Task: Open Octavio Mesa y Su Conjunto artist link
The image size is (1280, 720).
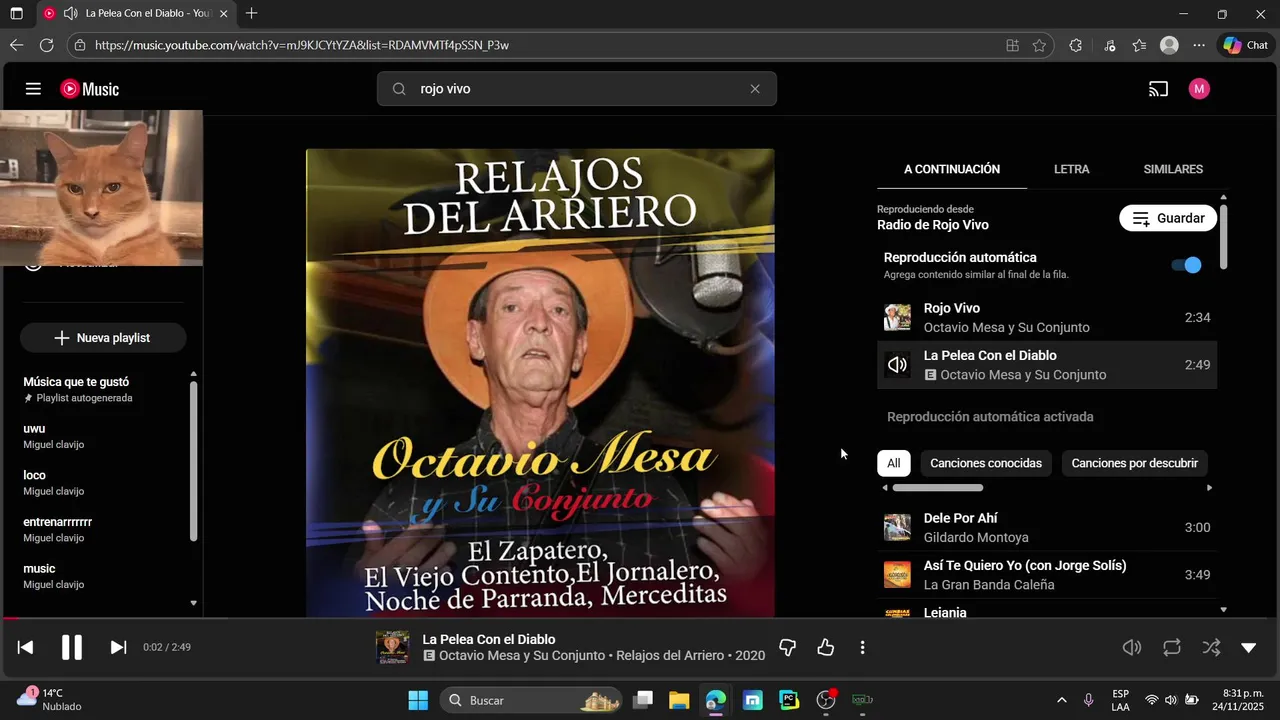Action: (x=522, y=656)
